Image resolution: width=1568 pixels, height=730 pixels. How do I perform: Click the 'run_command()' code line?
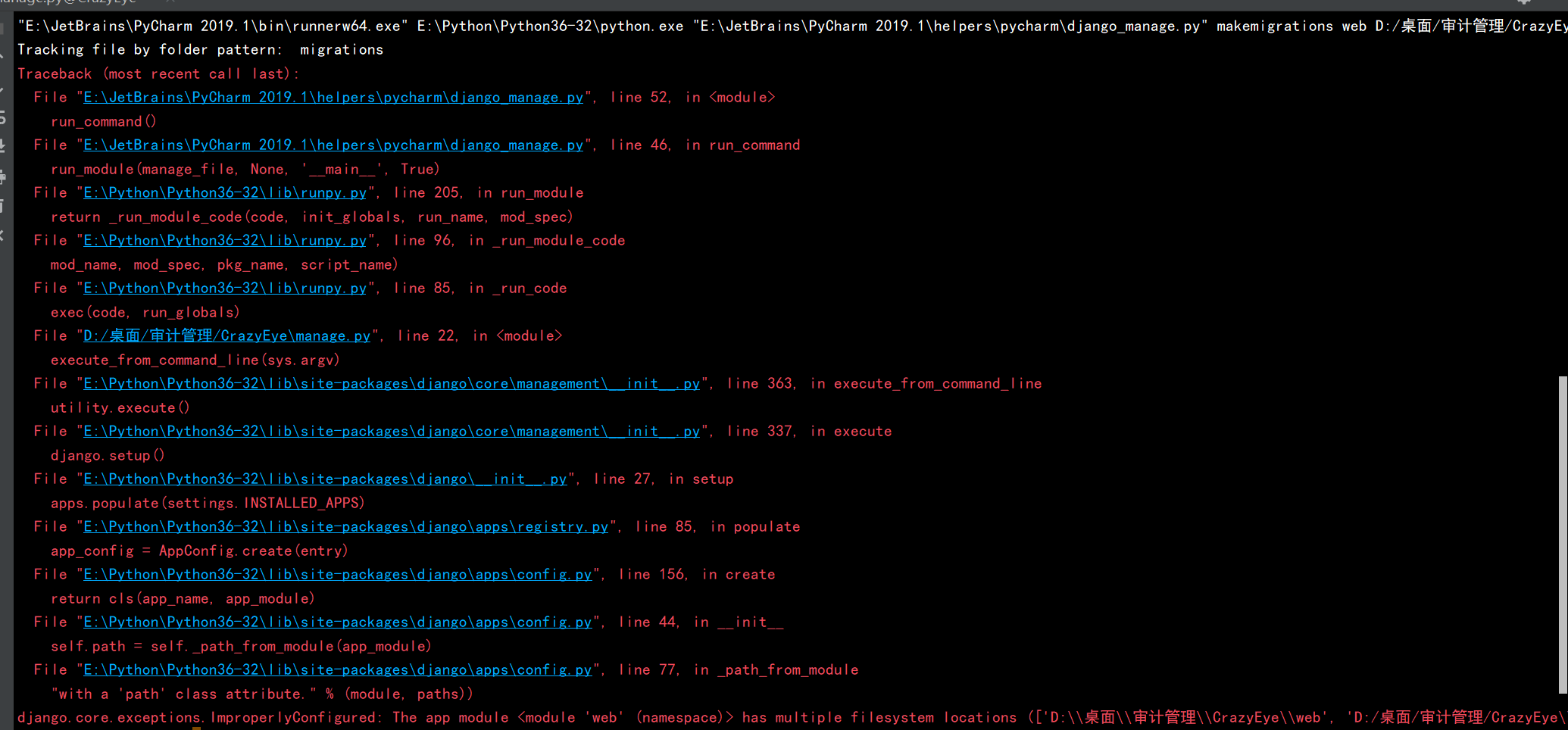(104, 122)
